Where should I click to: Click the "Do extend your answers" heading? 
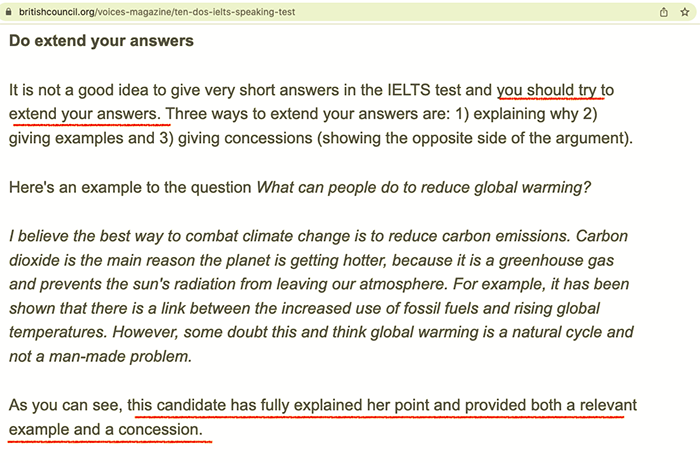coord(101,42)
